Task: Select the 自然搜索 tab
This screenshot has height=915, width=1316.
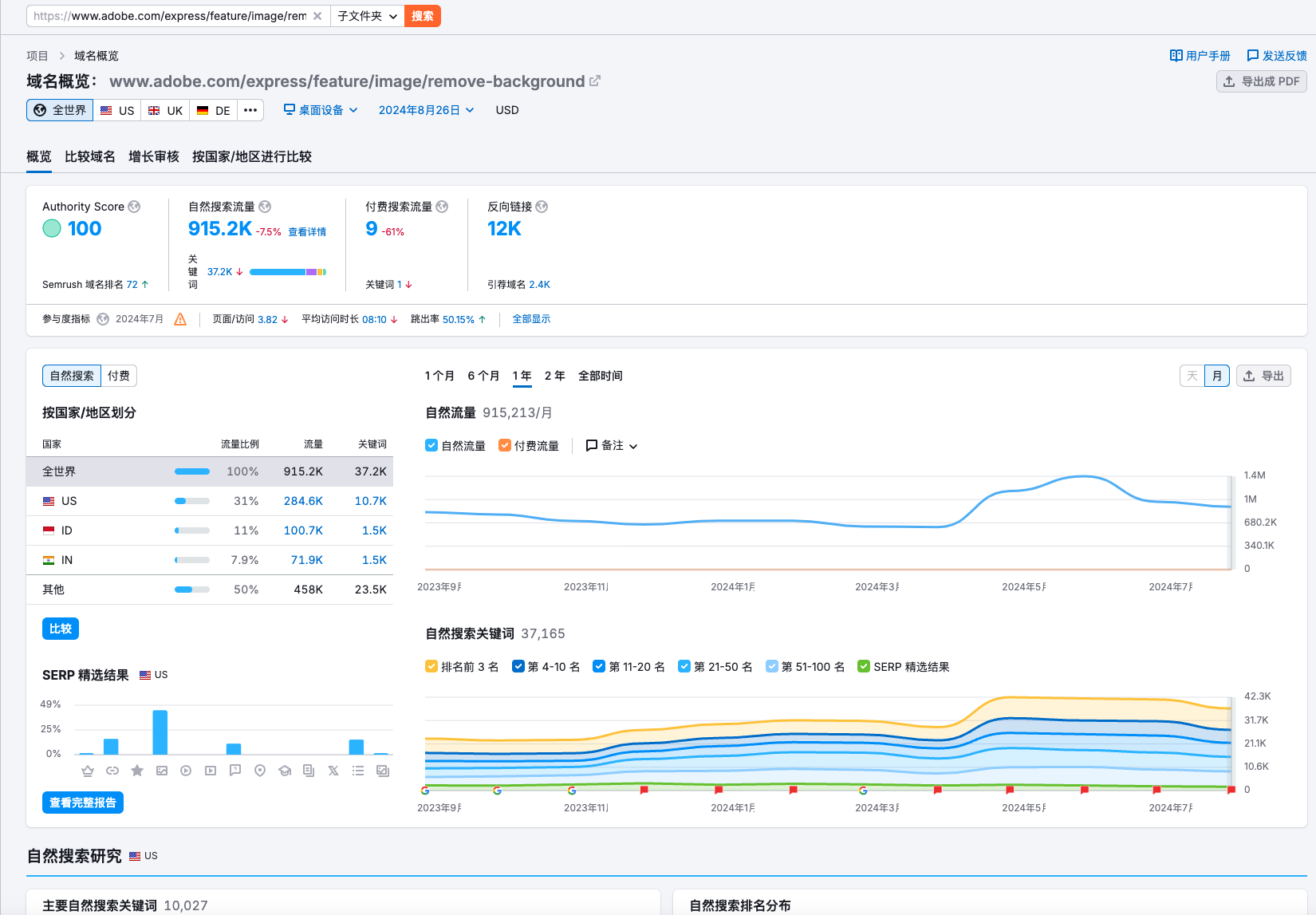Action: (x=72, y=376)
